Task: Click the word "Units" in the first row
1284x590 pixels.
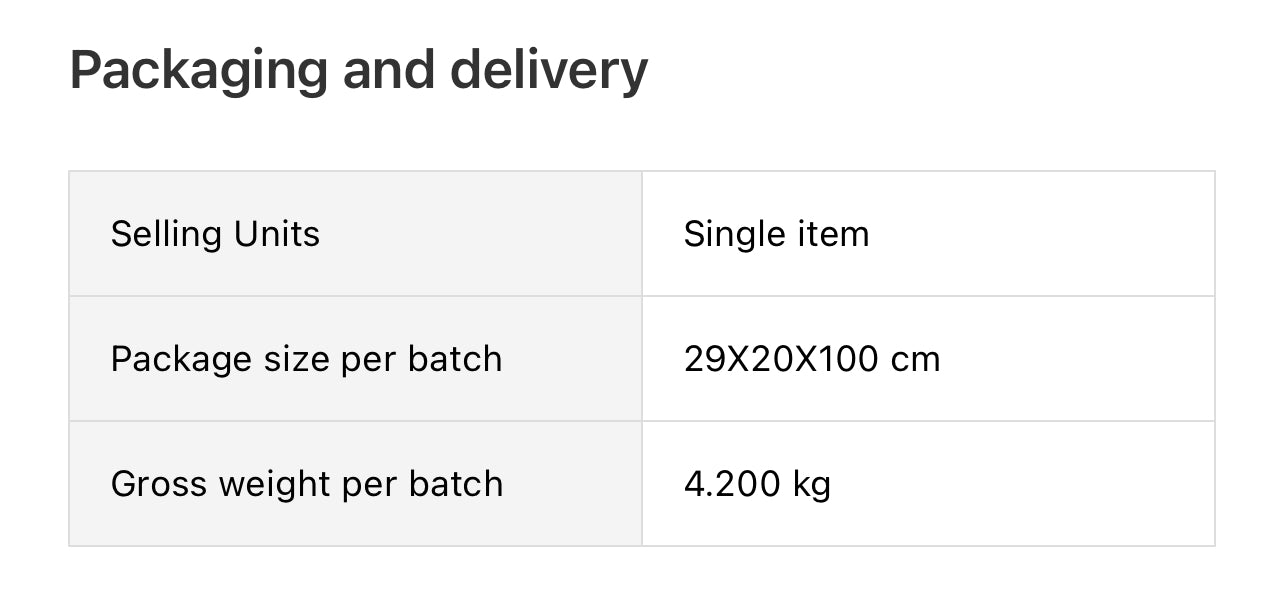Action: click(277, 234)
